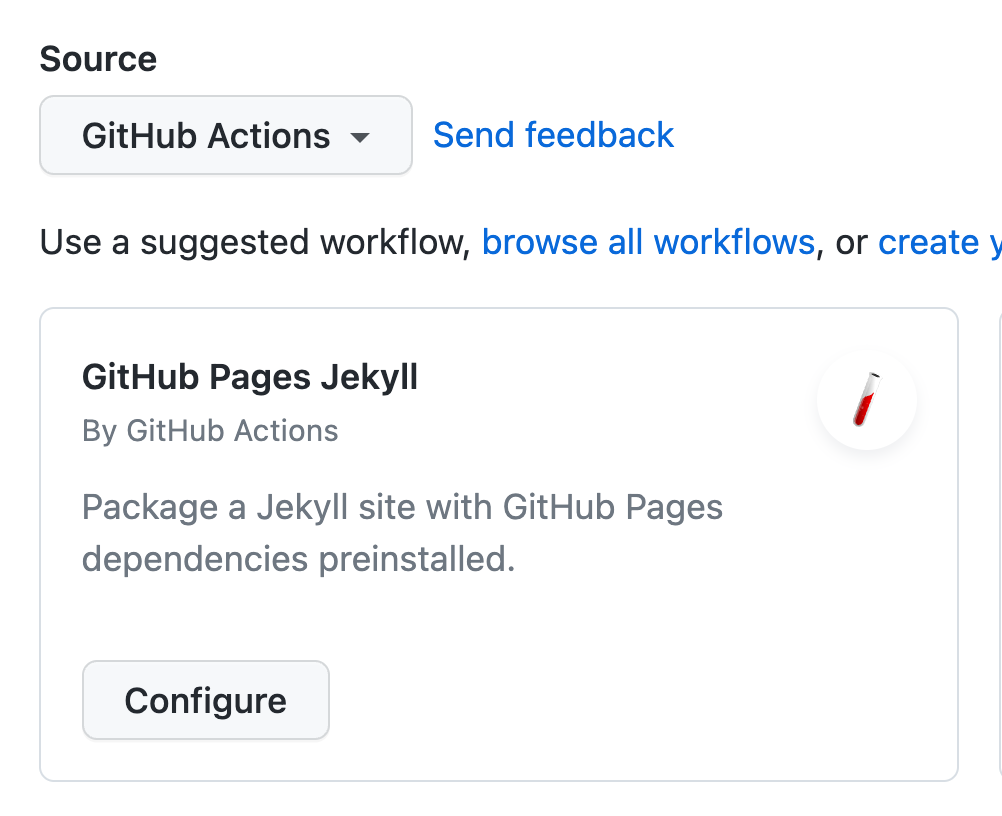The height and width of the screenshot is (816, 1002).
Task: Click the GitHub Pages Jekyll card title
Action: click(x=250, y=377)
